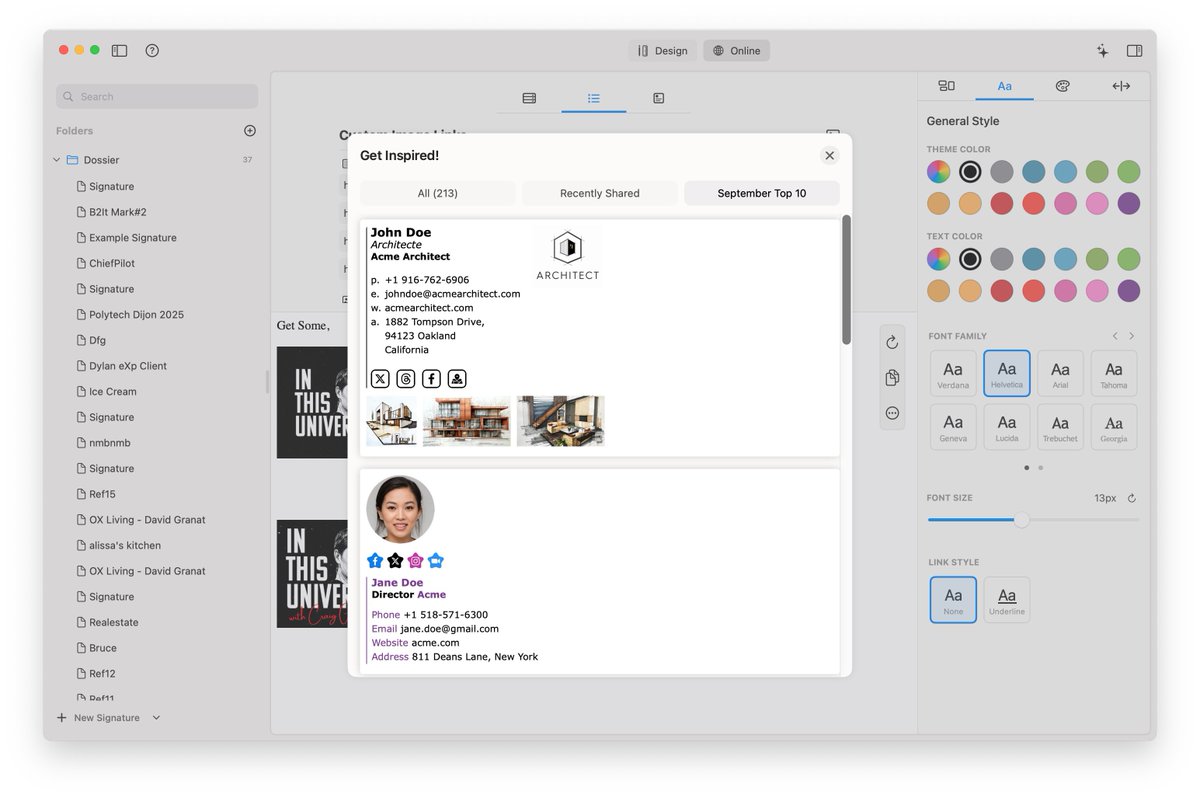Screen dimensions: 1200x798
Task: Close the Get Inspired dialog
Action: (x=829, y=155)
